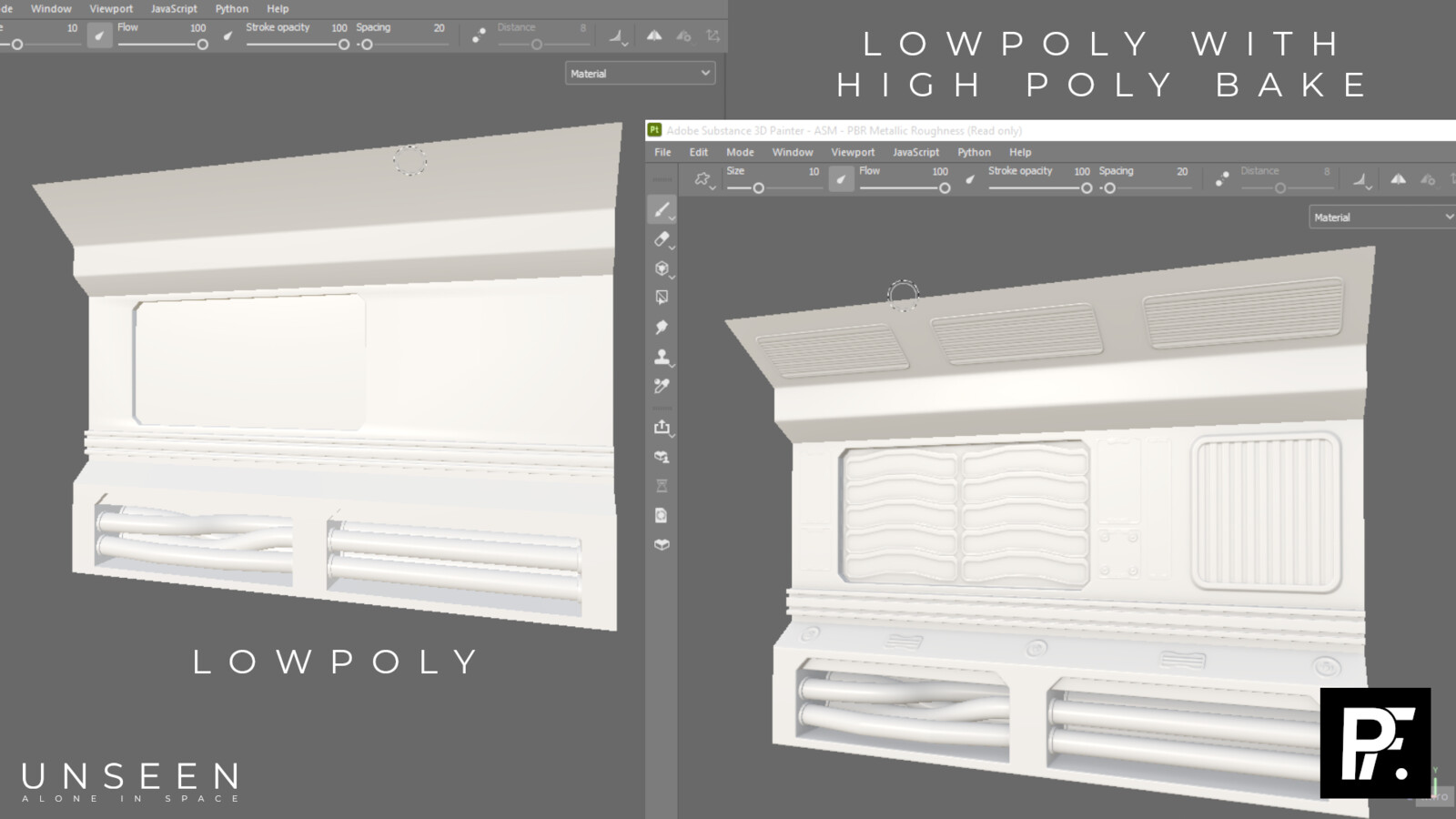1456x819 pixels.
Task: Click the Flow slider in left window
Action: coord(163,45)
